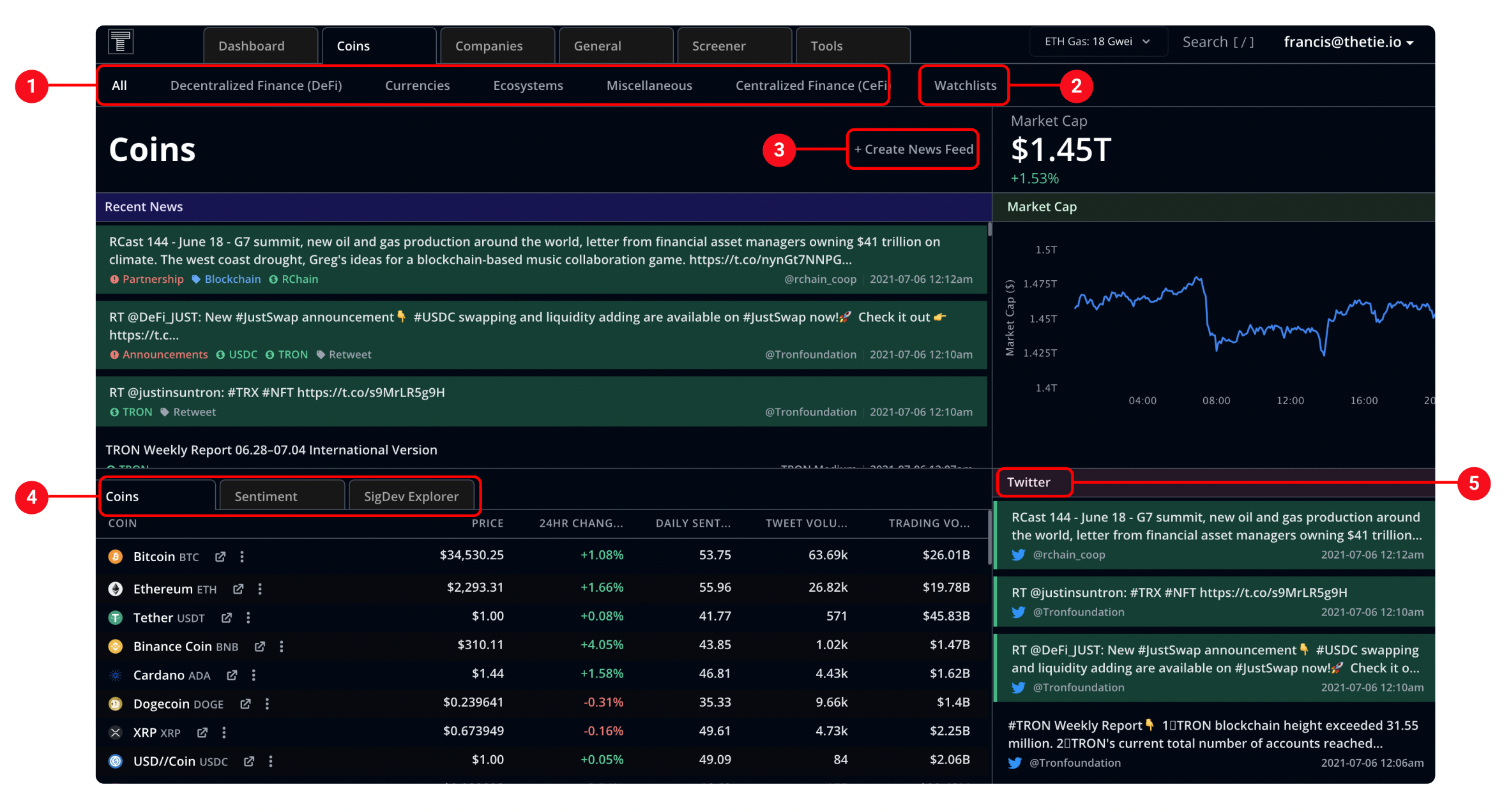This screenshot has height=812, width=1511.
Task: Click Create News Feed button
Action: coord(913,149)
